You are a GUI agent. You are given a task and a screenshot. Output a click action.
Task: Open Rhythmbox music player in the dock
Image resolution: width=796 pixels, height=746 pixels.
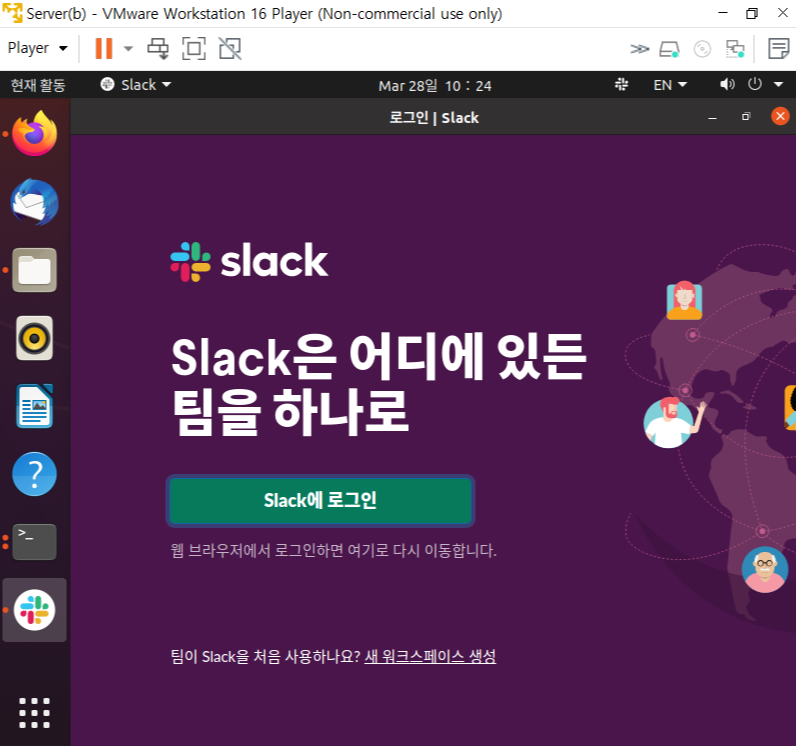coord(35,338)
